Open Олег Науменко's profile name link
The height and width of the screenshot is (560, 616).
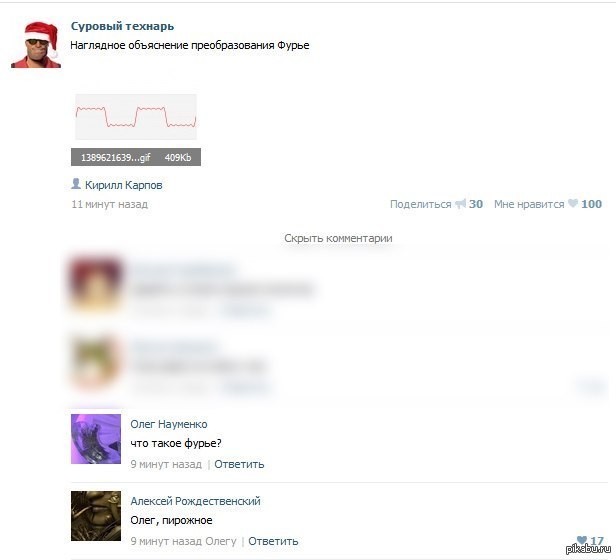coord(169,424)
